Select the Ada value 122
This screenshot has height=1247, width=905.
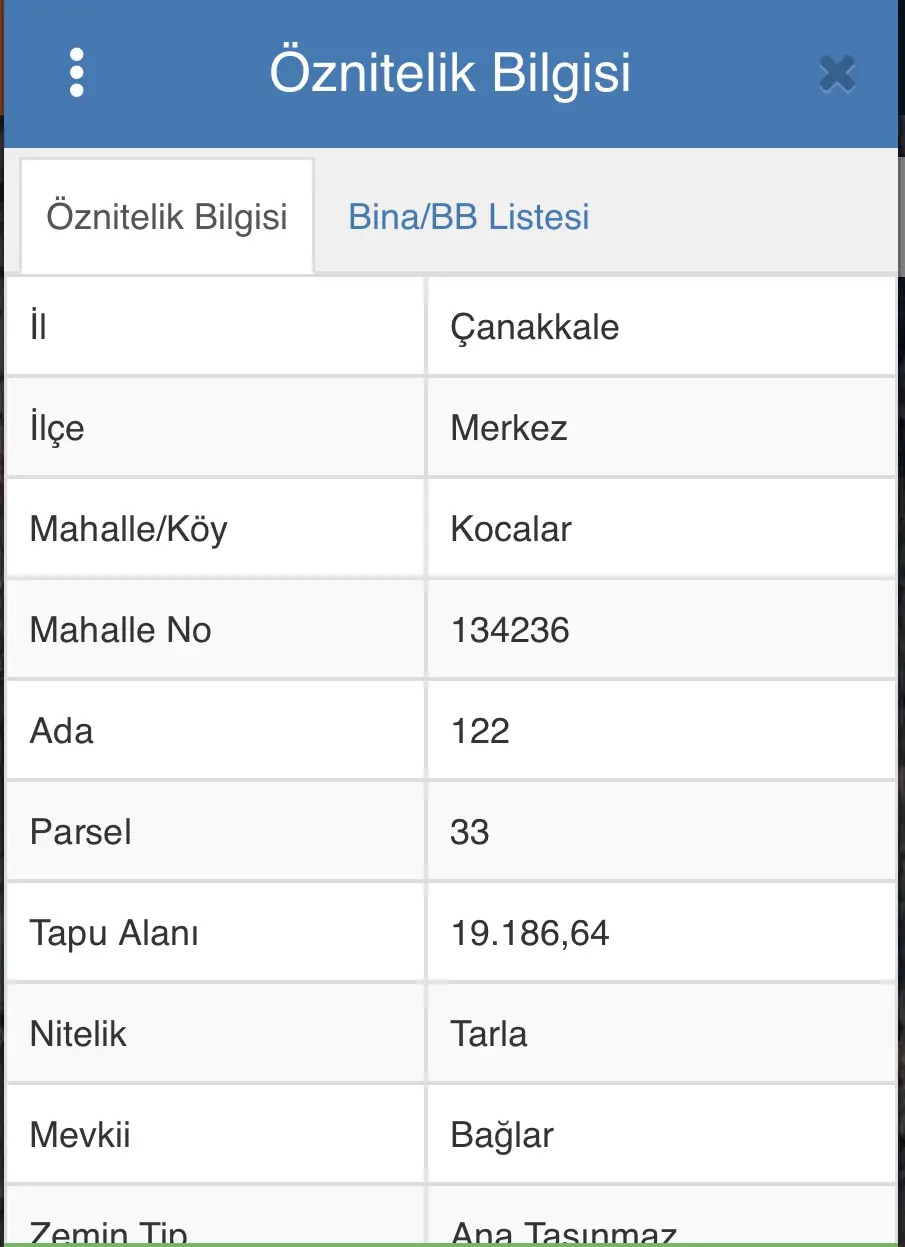coord(480,731)
